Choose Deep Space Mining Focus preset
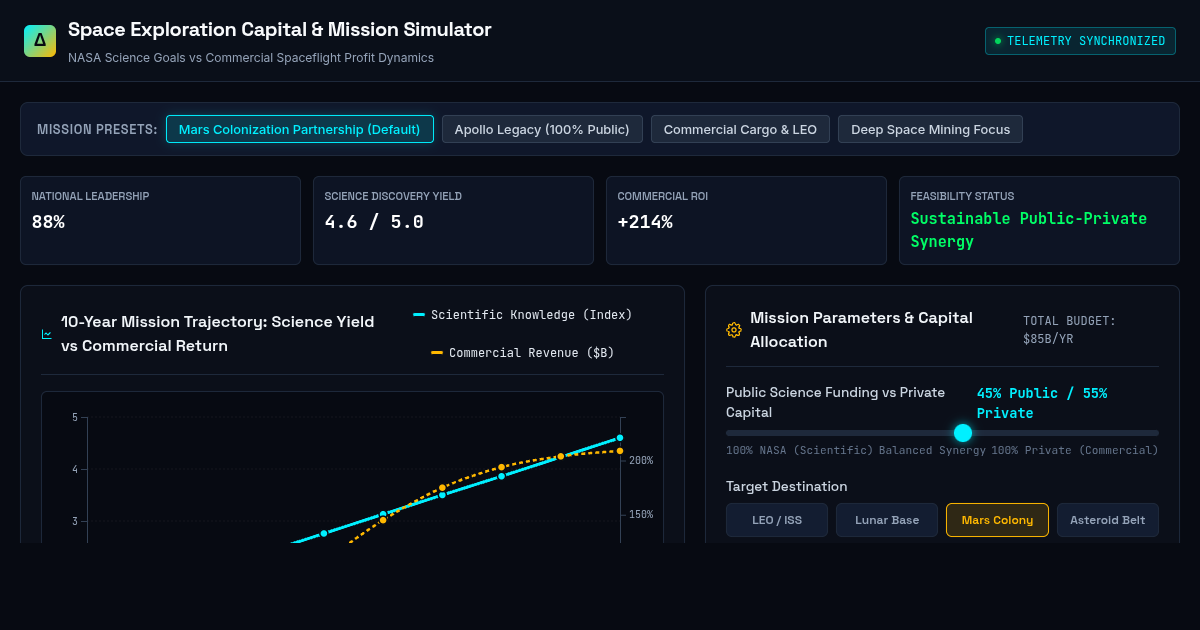The height and width of the screenshot is (630, 1200). [x=930, y=129]
